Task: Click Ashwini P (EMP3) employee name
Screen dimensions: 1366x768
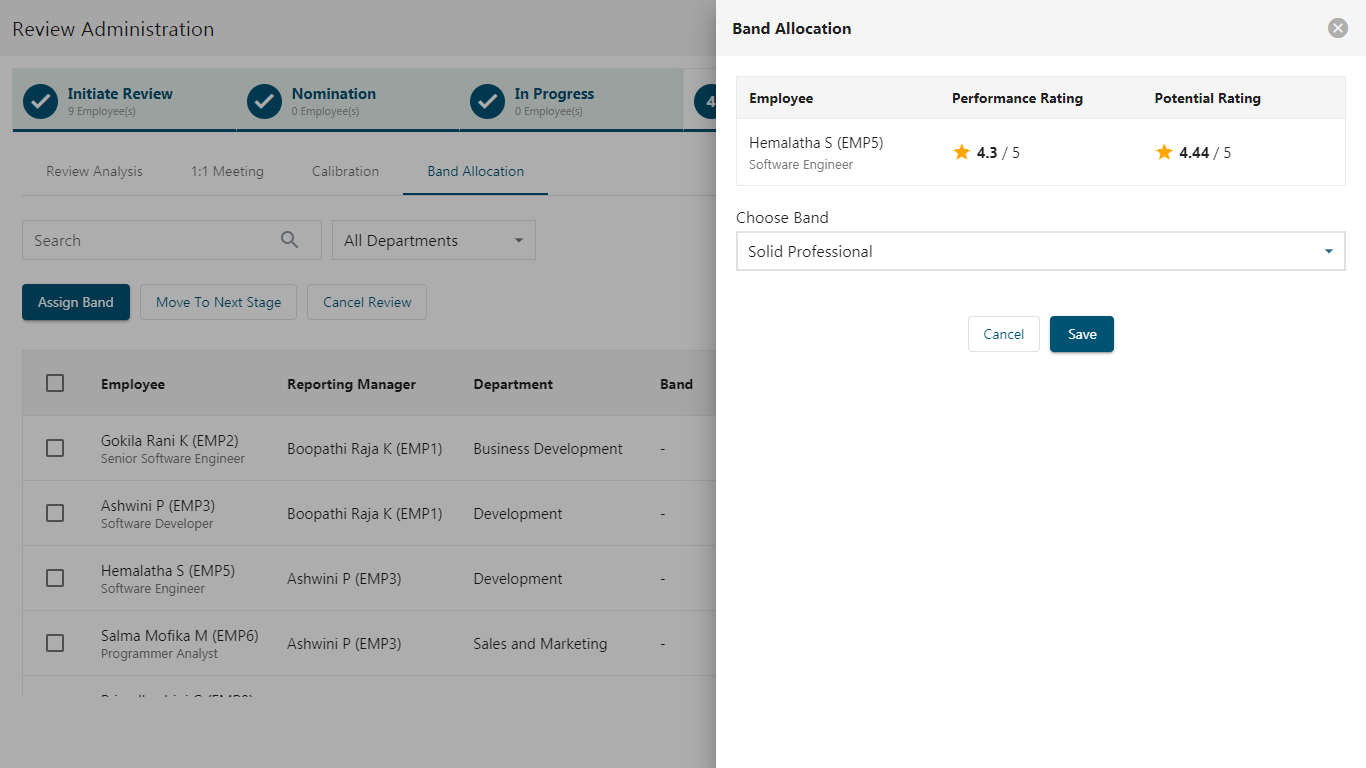Action: 158,505
